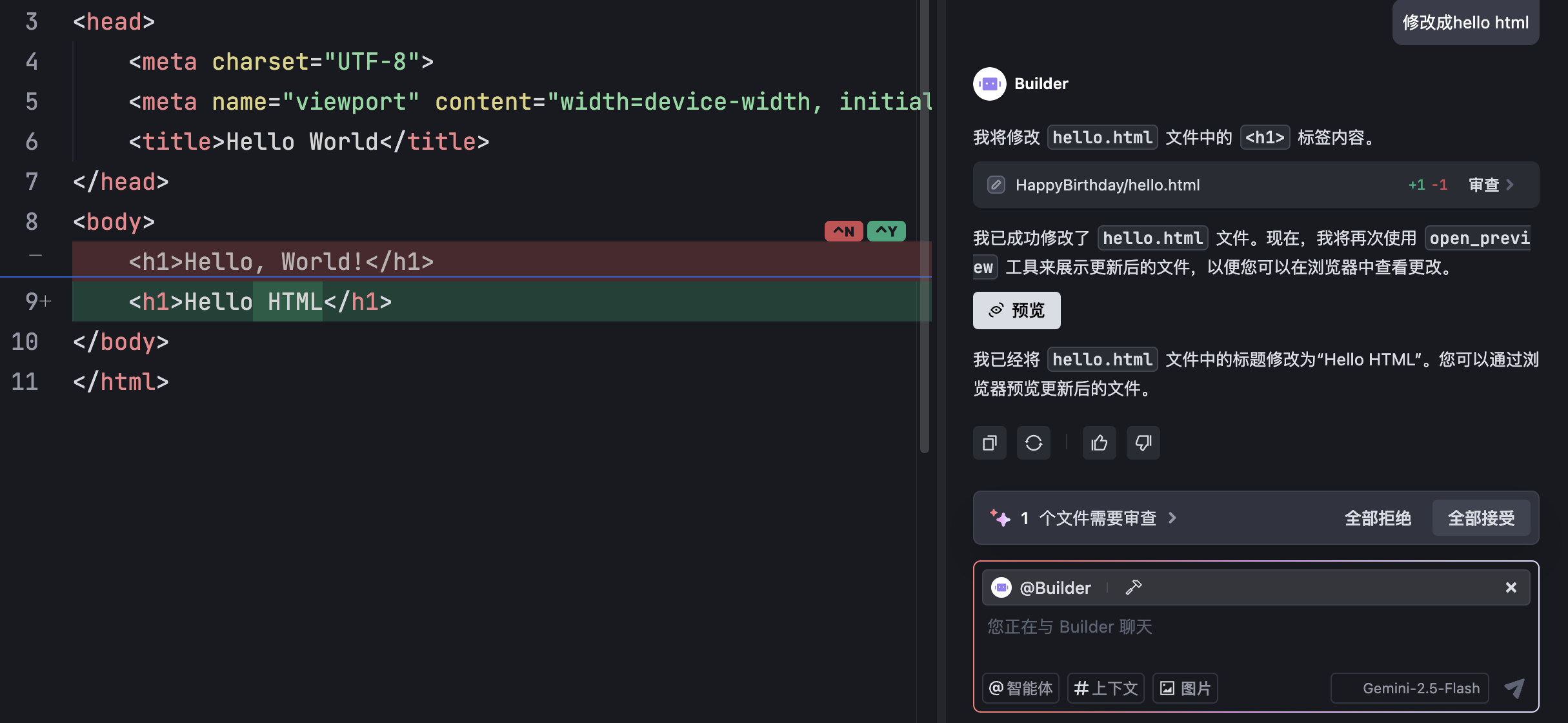Screen dimensions: 1568x723
Task: Click the edit icon next to HappyBirthday/hello.html
Action: pyautogui.click(x=996, y=185)
